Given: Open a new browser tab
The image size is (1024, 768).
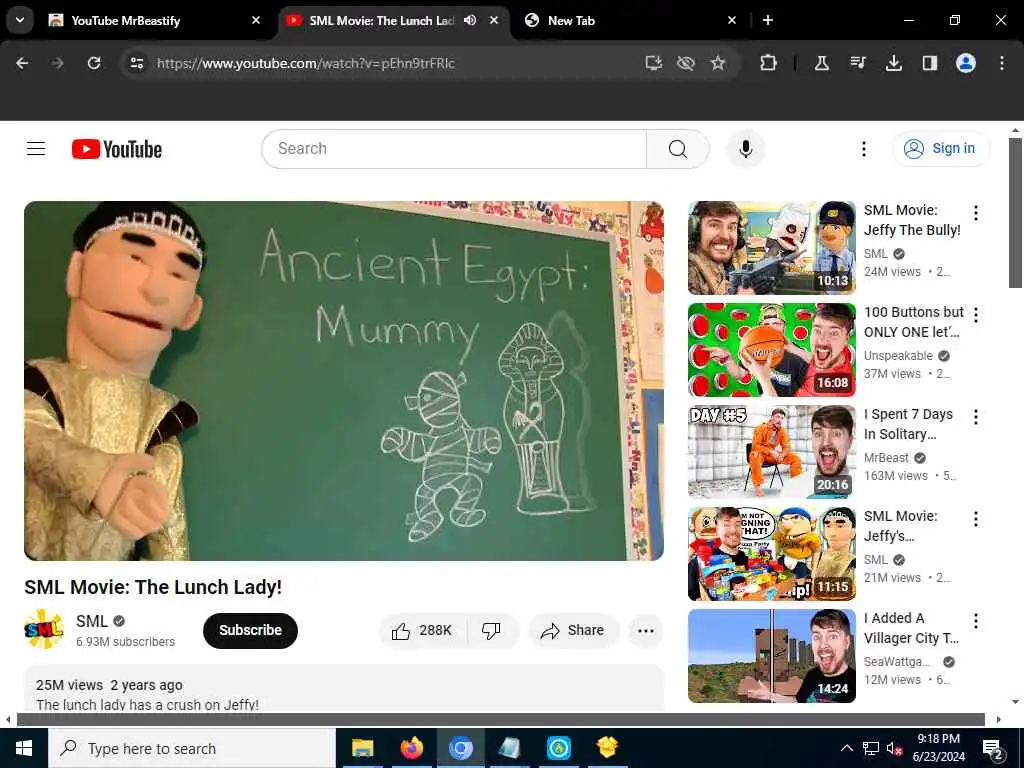Looking at the screenshot, I should click(x=768, y=20).
